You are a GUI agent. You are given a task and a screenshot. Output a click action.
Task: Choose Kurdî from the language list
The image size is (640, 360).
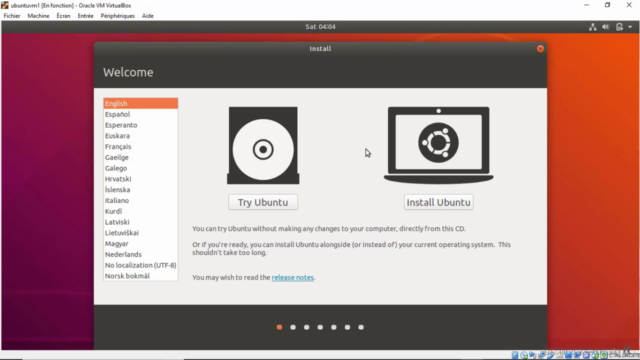pyautogui.click(x=140, y=211)
